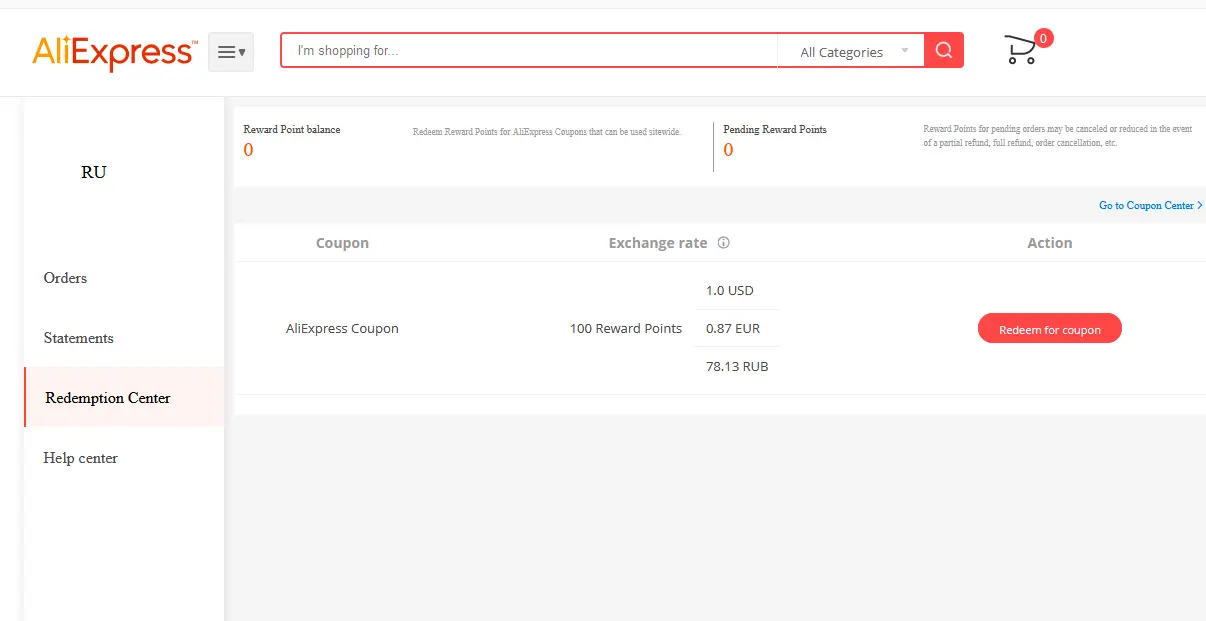1206x621 pixels.
Task: Click the Action column header
Action: click(1050, 243)
